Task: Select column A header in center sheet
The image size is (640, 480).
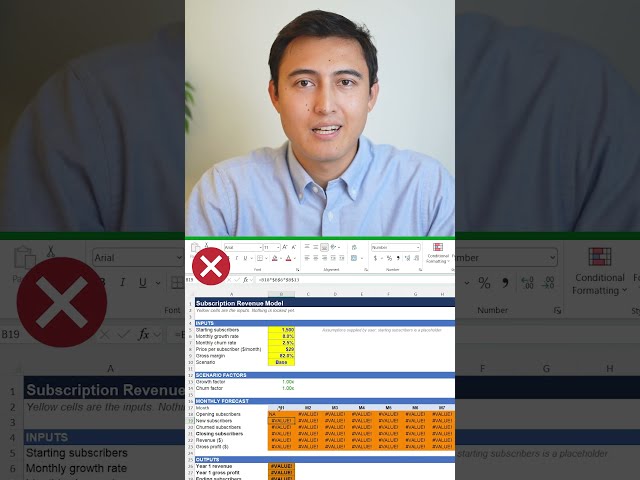Action: point(231,294)
